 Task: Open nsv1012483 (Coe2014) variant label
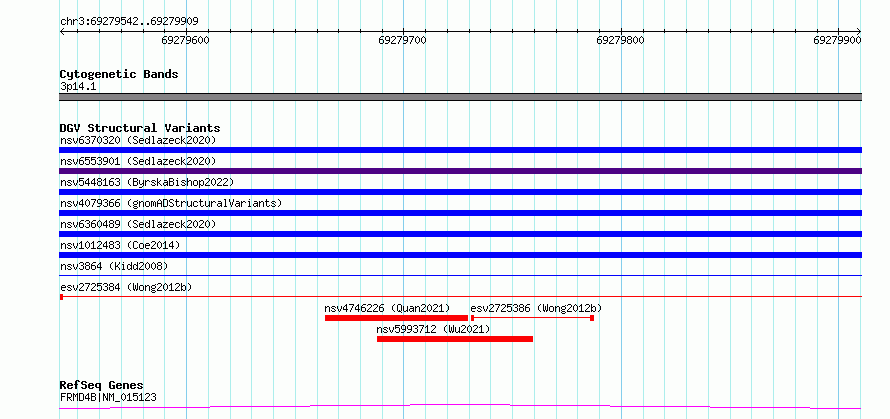pyautogui.click(x=120, y=245)
